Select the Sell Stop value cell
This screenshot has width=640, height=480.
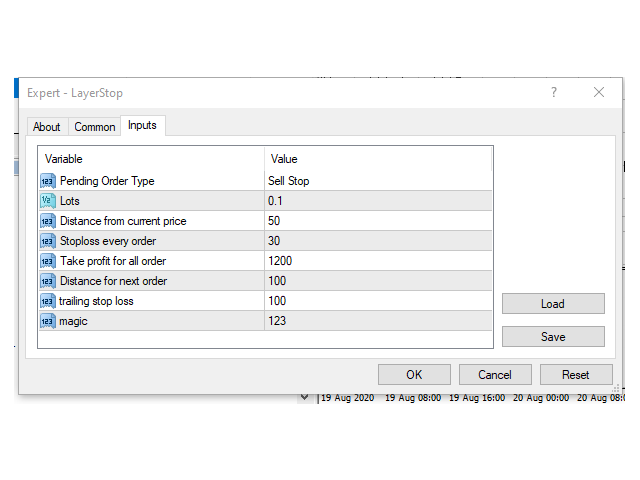pyautogui.click(x=378, y=181)
